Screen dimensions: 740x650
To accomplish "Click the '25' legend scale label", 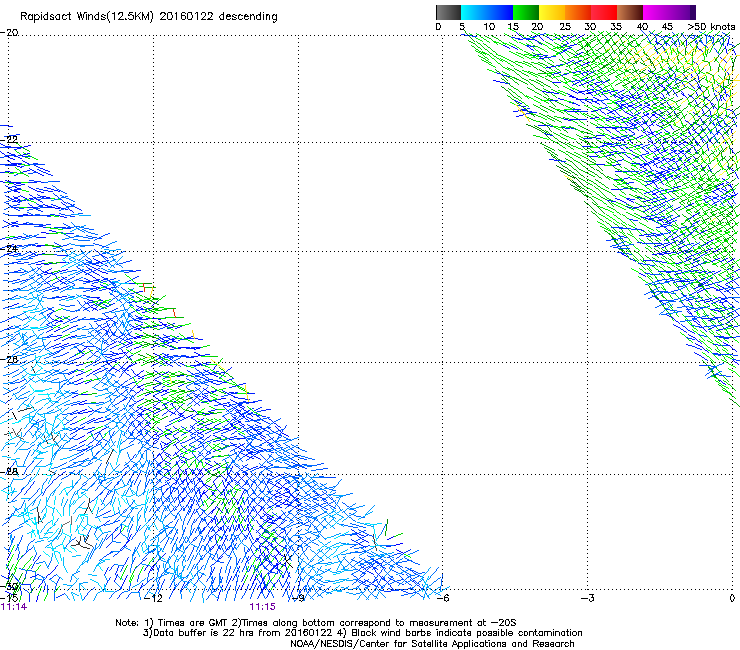I will (x=565, y=27).
